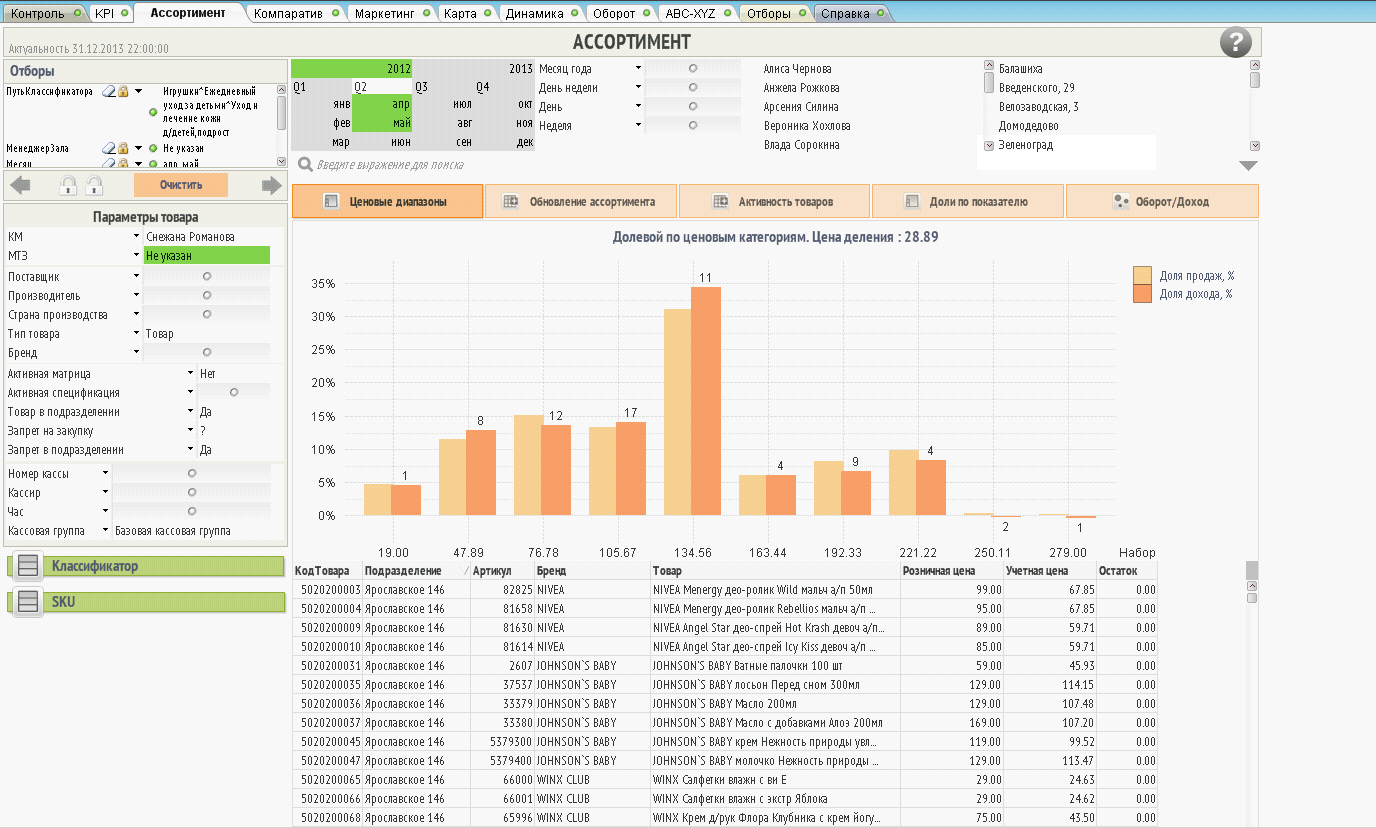
Task: Select year 2012 in the calendar
Action: (352, 69)
